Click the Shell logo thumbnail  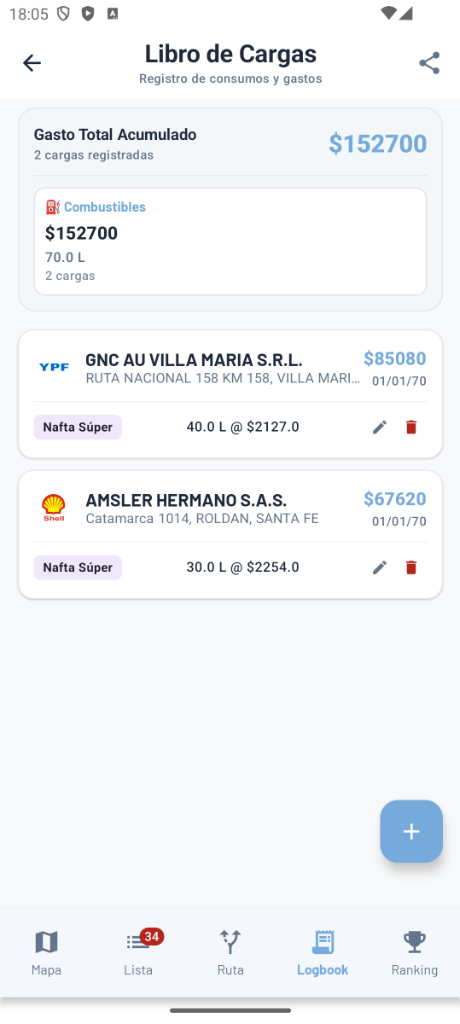tap(54, 507)
